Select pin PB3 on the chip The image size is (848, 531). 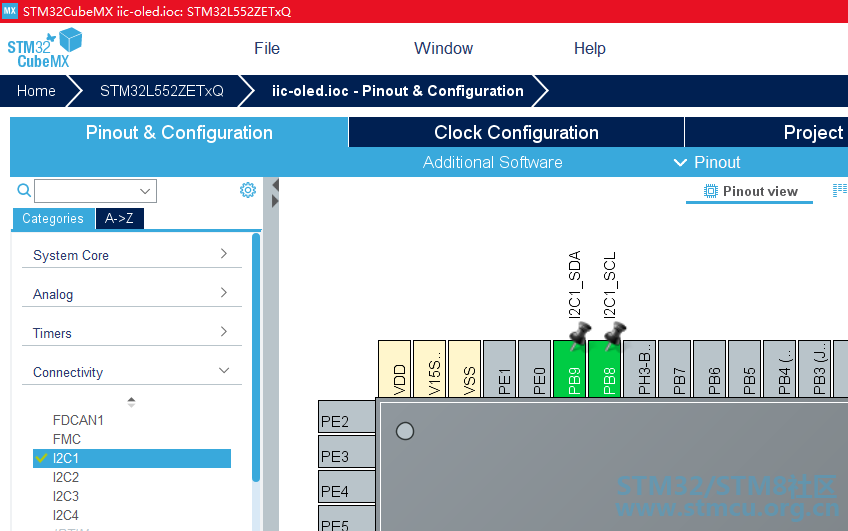click(x=814, y=369)
